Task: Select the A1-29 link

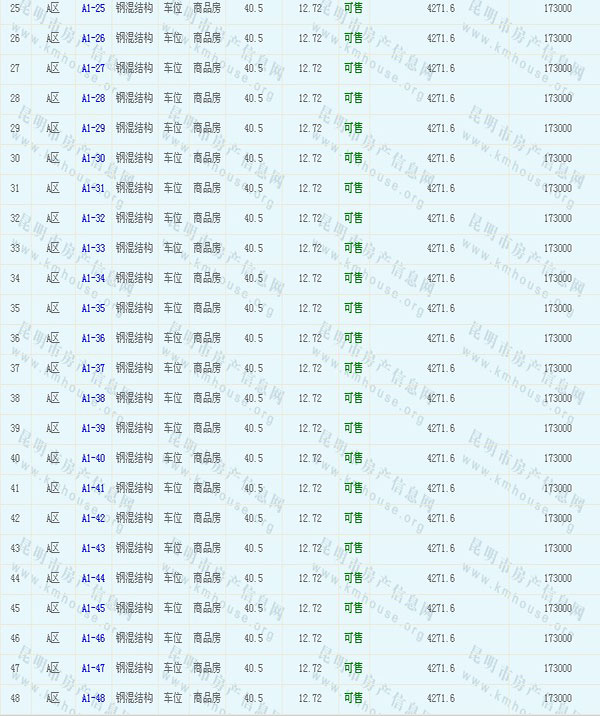Action: pyautogui.click(x=93, y=128)
